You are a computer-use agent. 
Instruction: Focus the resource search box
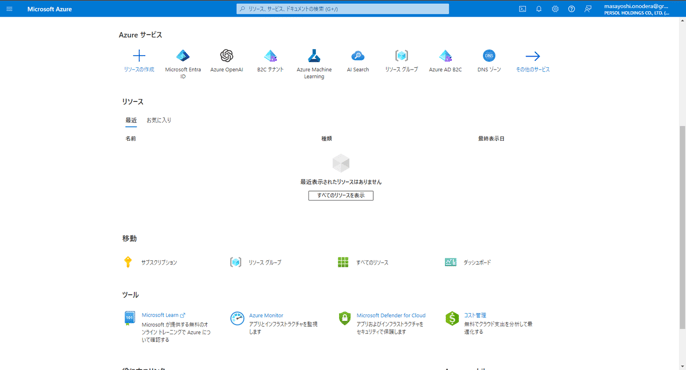343,9
